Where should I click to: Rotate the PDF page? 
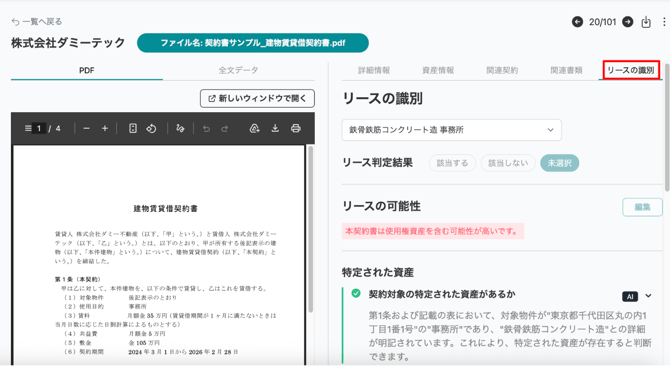151,128
